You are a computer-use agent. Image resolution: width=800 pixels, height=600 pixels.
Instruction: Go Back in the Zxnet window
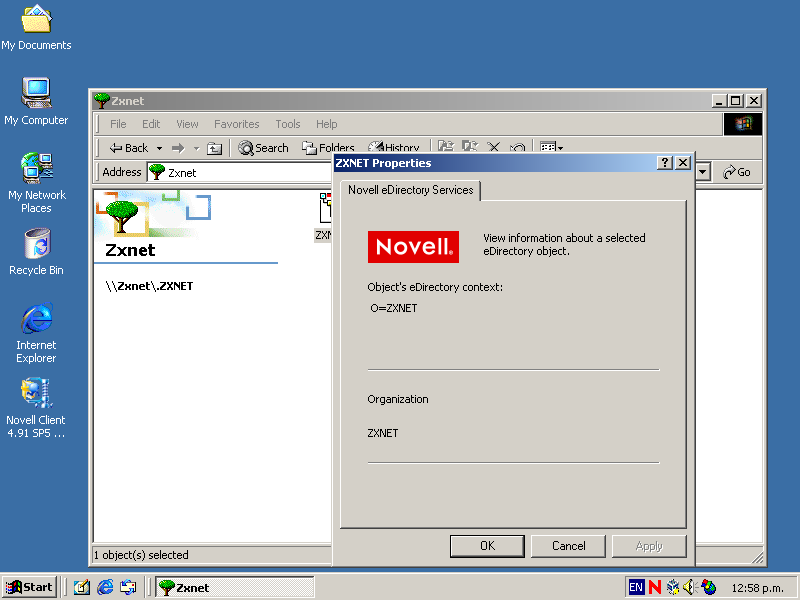(x=129, y=148)
